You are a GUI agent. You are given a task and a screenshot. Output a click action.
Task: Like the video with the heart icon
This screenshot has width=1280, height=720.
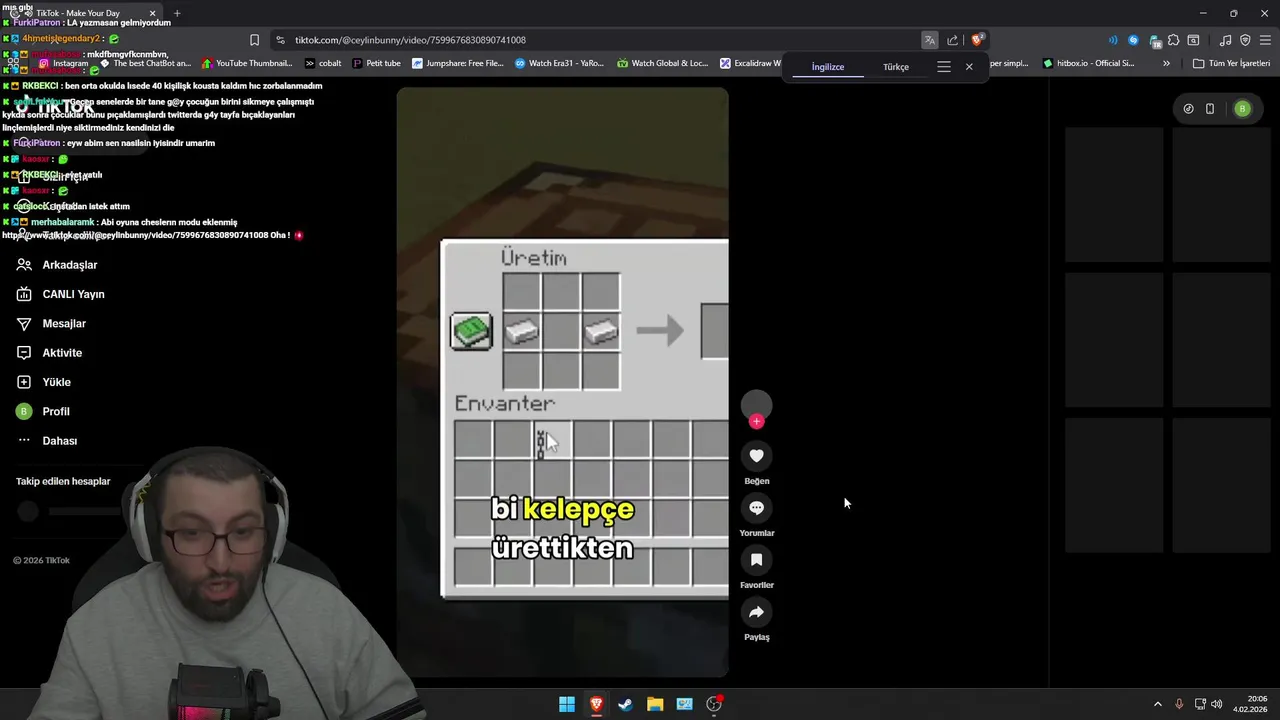(756, 456)
